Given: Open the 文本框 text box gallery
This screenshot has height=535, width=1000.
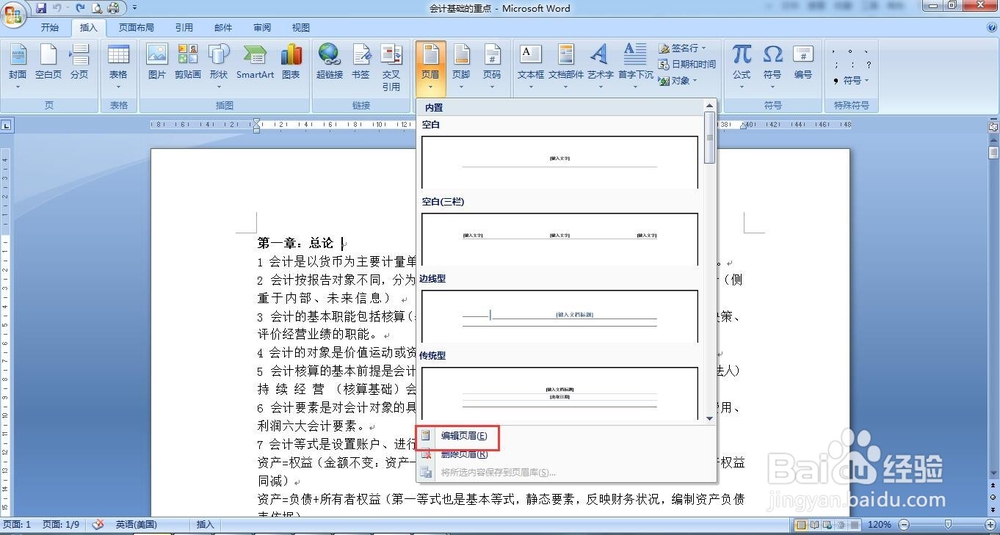Looking at the screenshot, I should coord(531,66).
